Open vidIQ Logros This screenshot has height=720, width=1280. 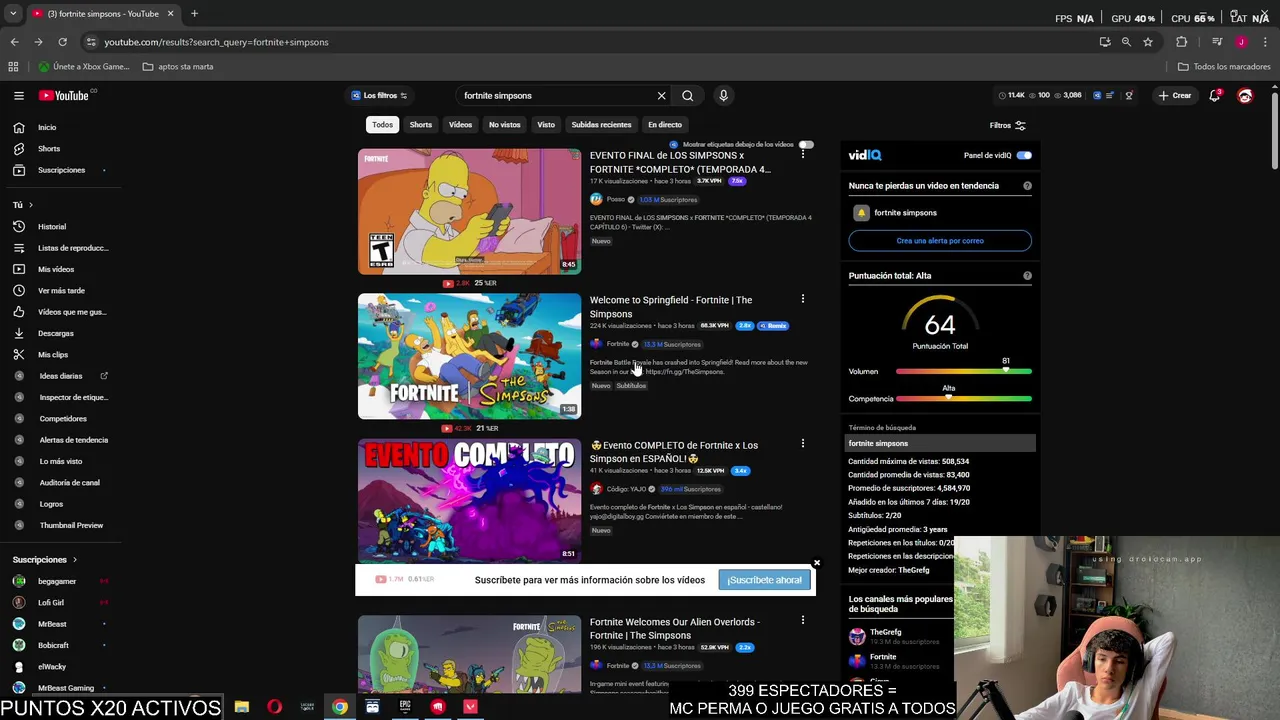coord(51,504)
